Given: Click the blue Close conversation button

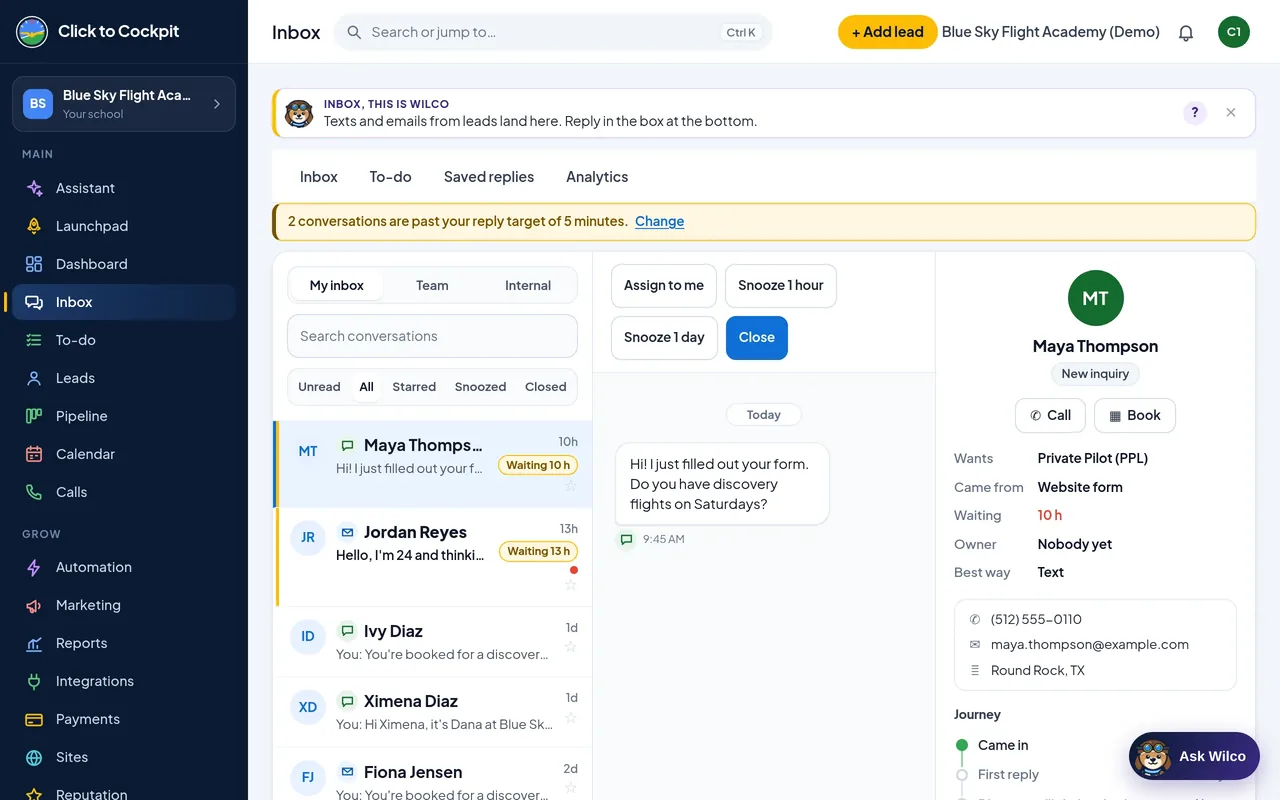Looking at the screenshot, I should click(x=757, y=338).
